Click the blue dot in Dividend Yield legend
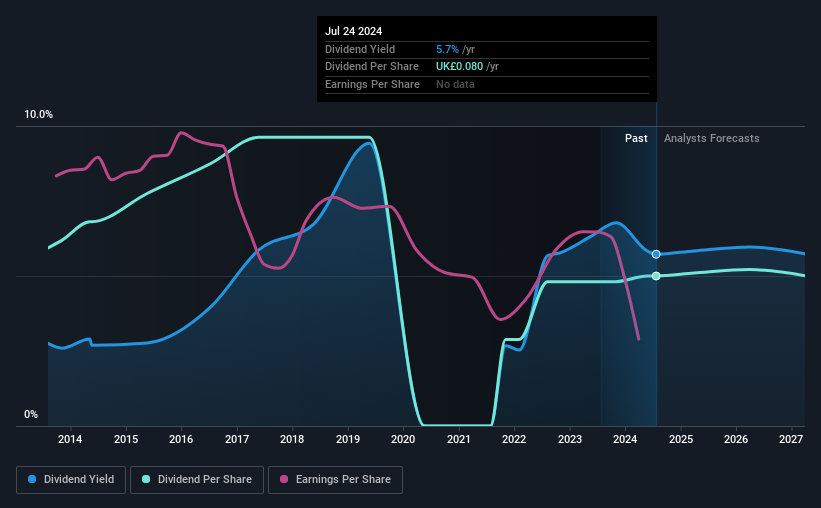Viewport: 821px width, 508px height. 32,479
